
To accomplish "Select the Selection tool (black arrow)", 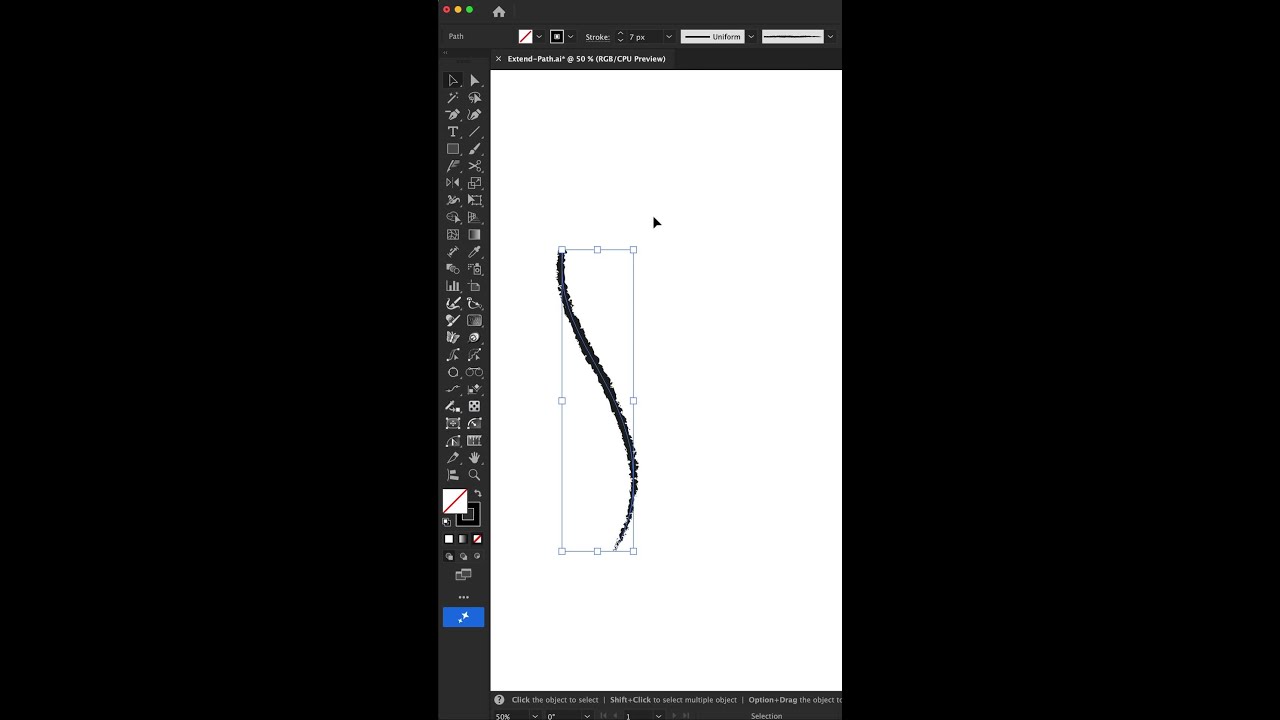I will tap(453, 80).
